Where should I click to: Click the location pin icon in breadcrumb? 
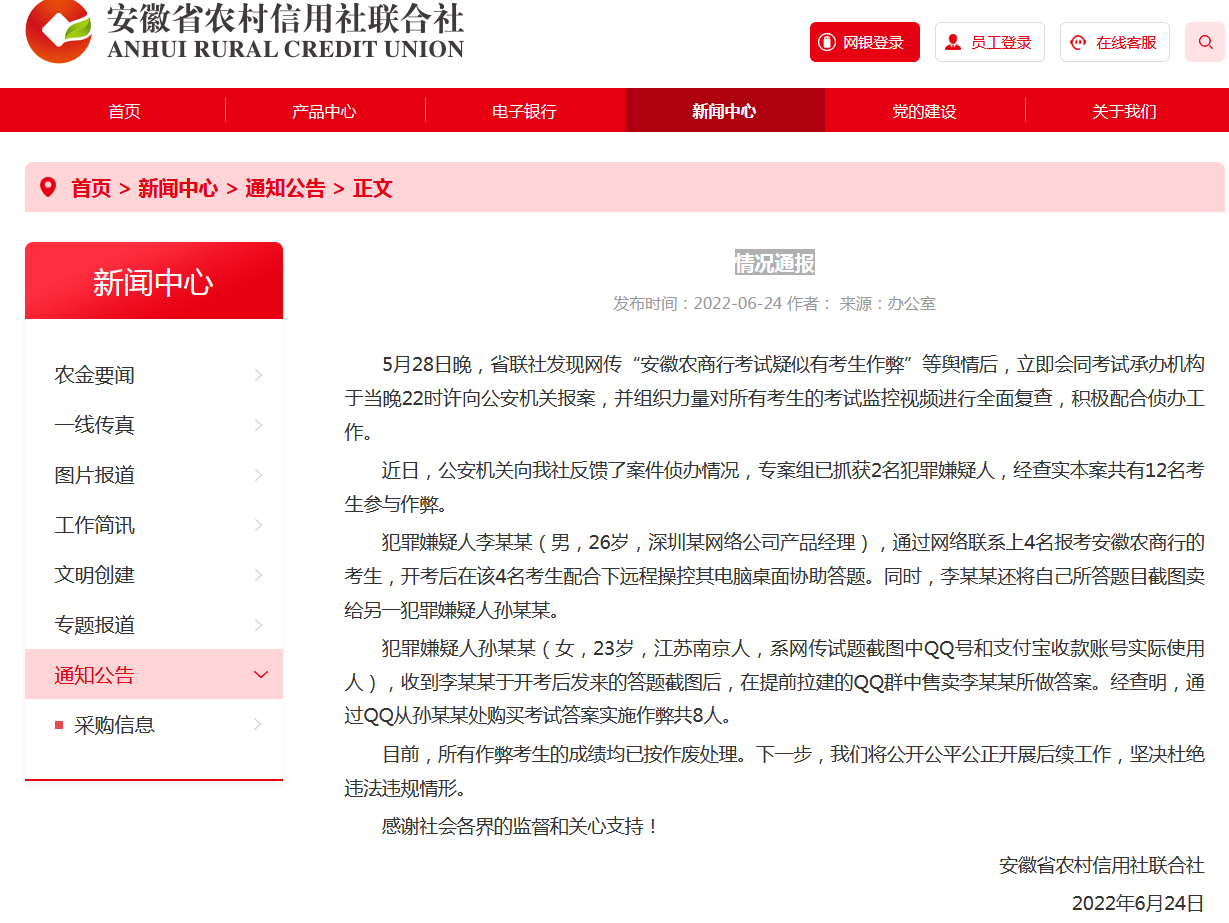(47, 187)
